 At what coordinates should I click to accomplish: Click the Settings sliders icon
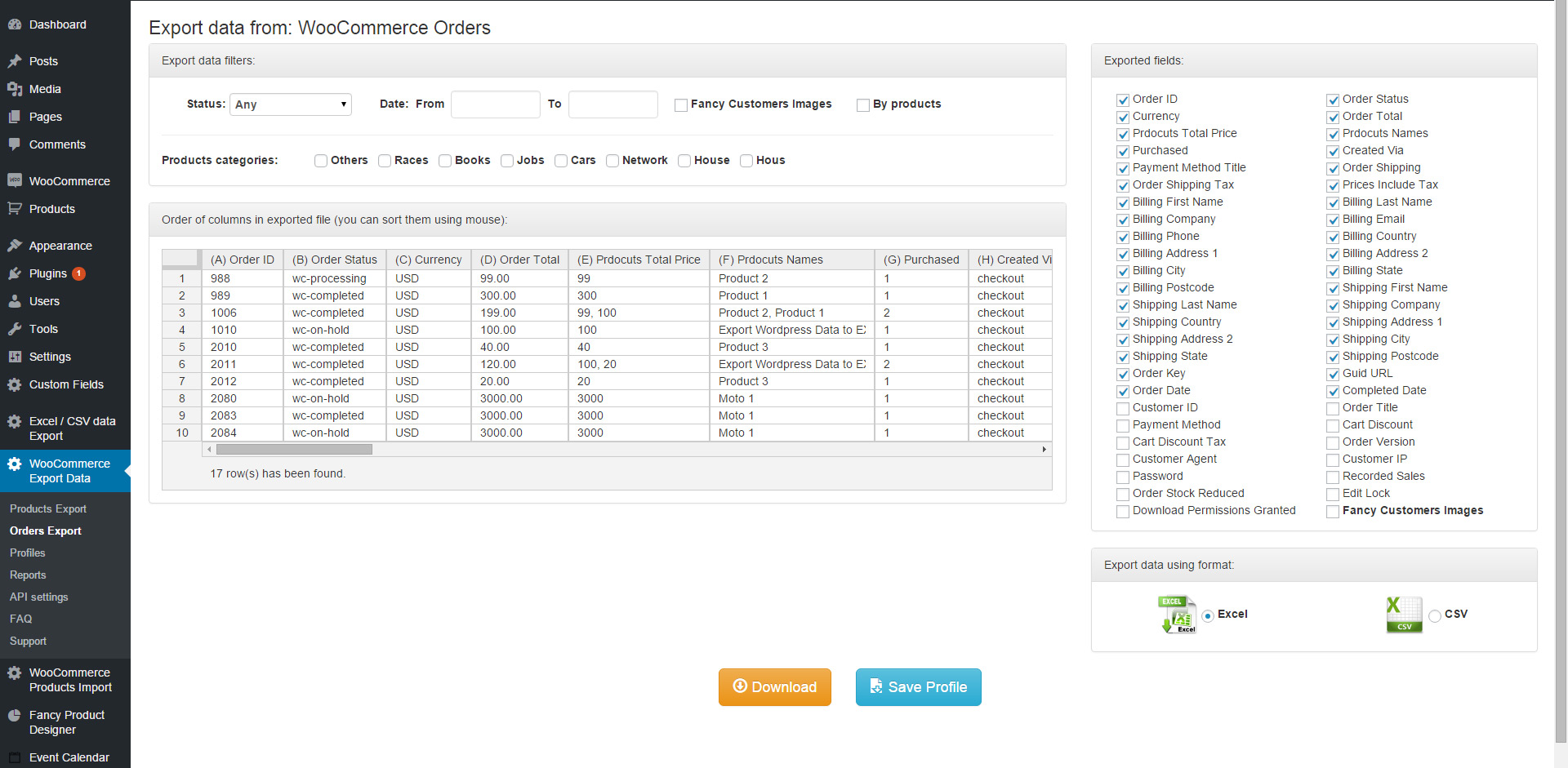(15, 357)
